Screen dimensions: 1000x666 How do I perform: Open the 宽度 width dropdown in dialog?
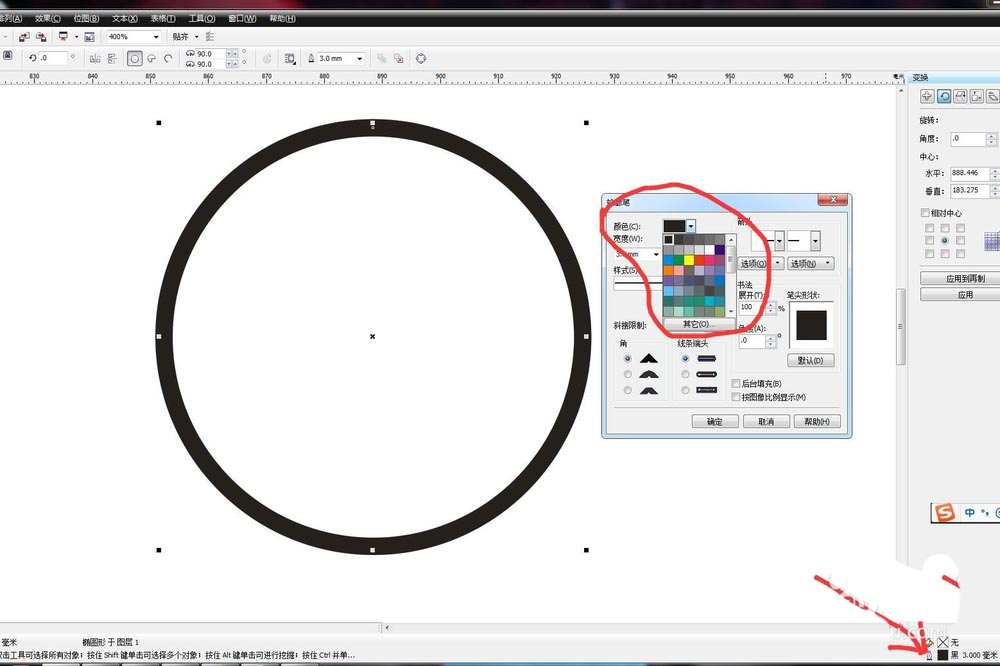point(656,255)
